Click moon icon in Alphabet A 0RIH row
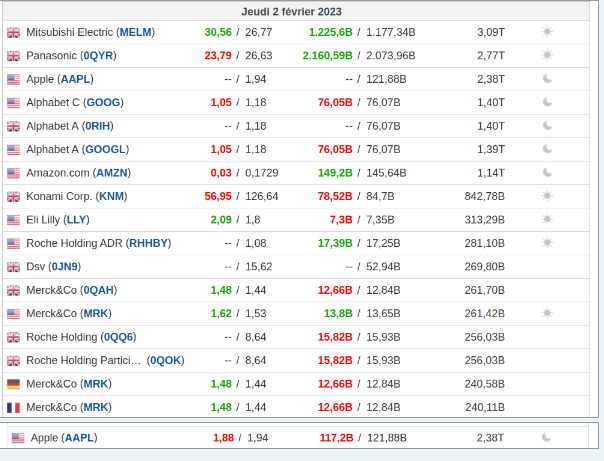 pyautogui.click(x=547, y=126)
